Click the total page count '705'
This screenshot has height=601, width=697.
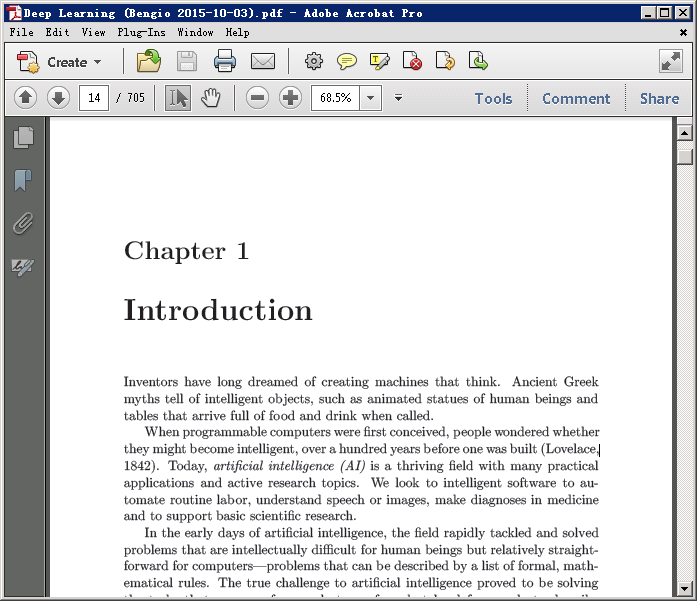point(136,98)
